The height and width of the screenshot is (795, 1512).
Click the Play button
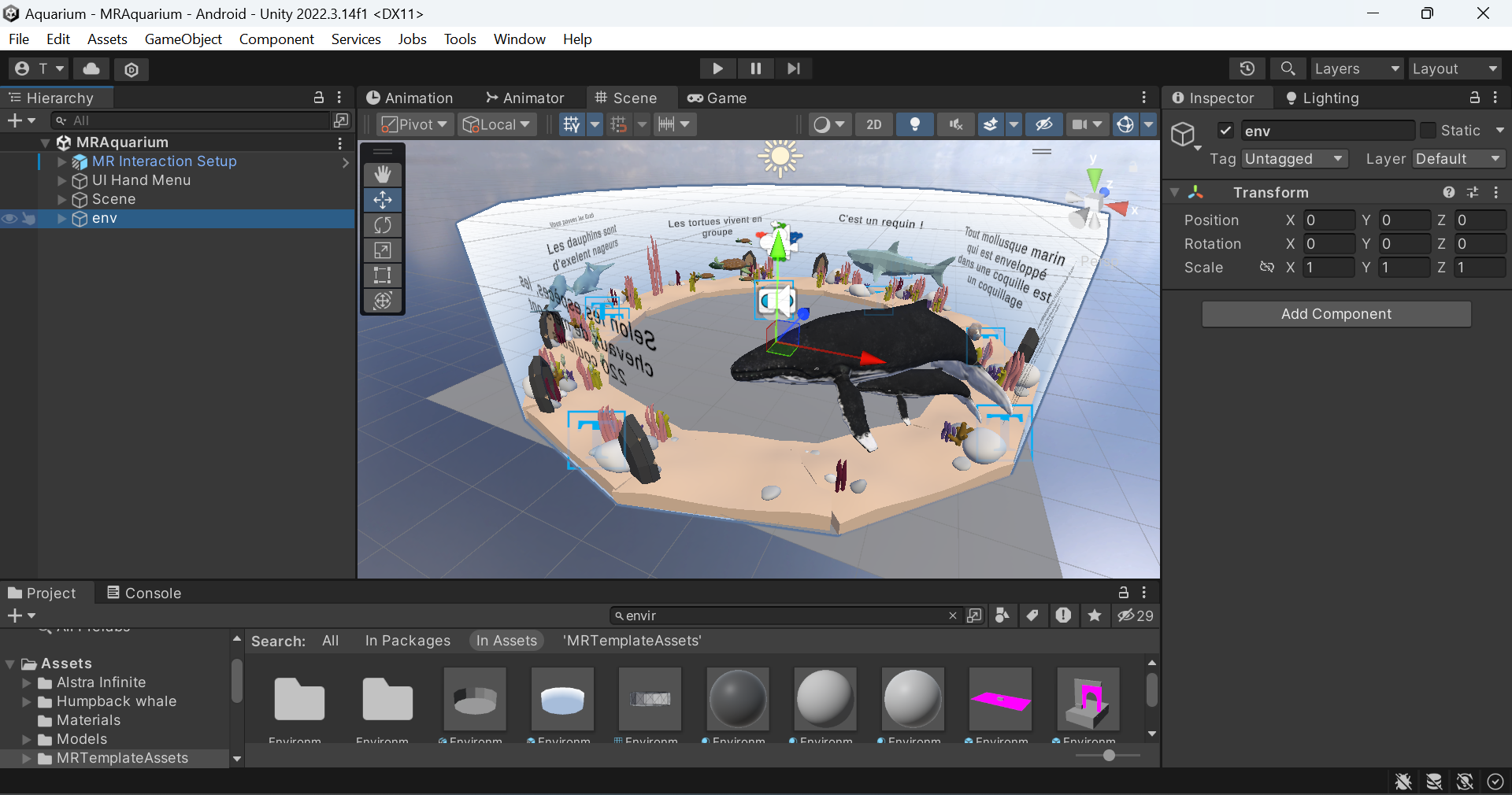coord(717,68)
